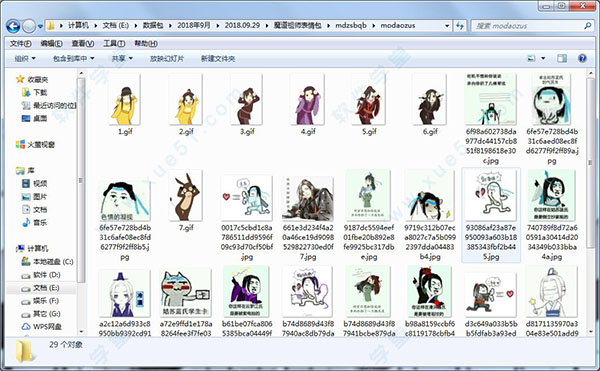Image resolution: width=600 pixels, height=371 pixels.
Task: Open the 查看(V) menu
Action: 83,44
